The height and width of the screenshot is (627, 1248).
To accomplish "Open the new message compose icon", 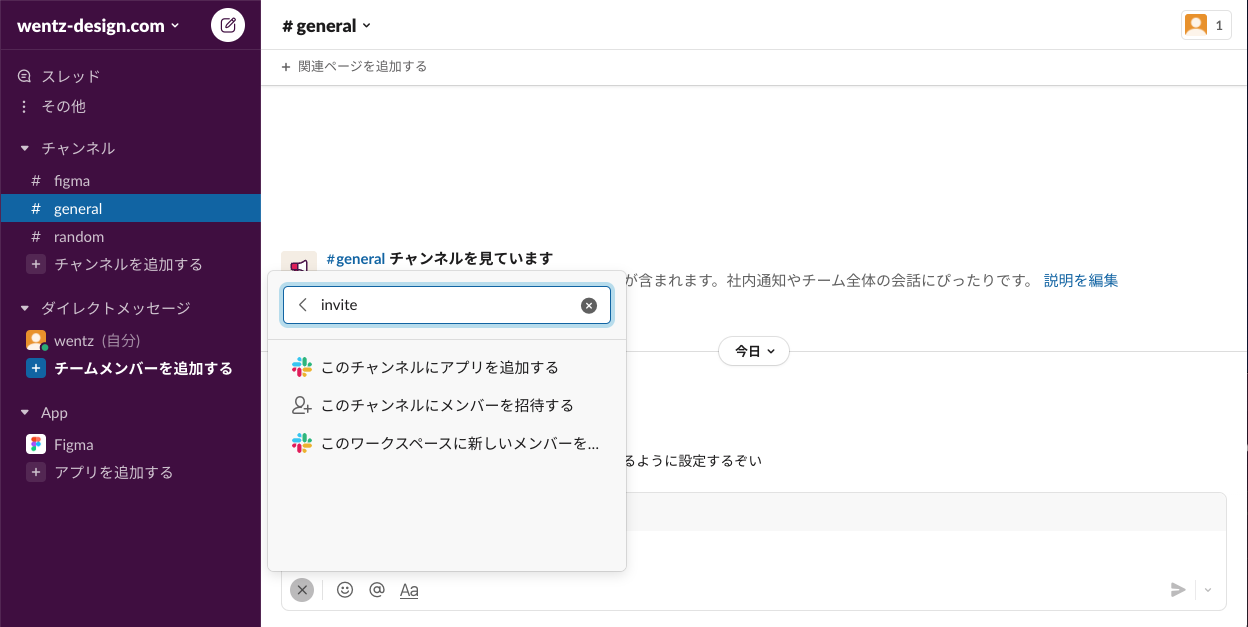I will tap(228, 25).
